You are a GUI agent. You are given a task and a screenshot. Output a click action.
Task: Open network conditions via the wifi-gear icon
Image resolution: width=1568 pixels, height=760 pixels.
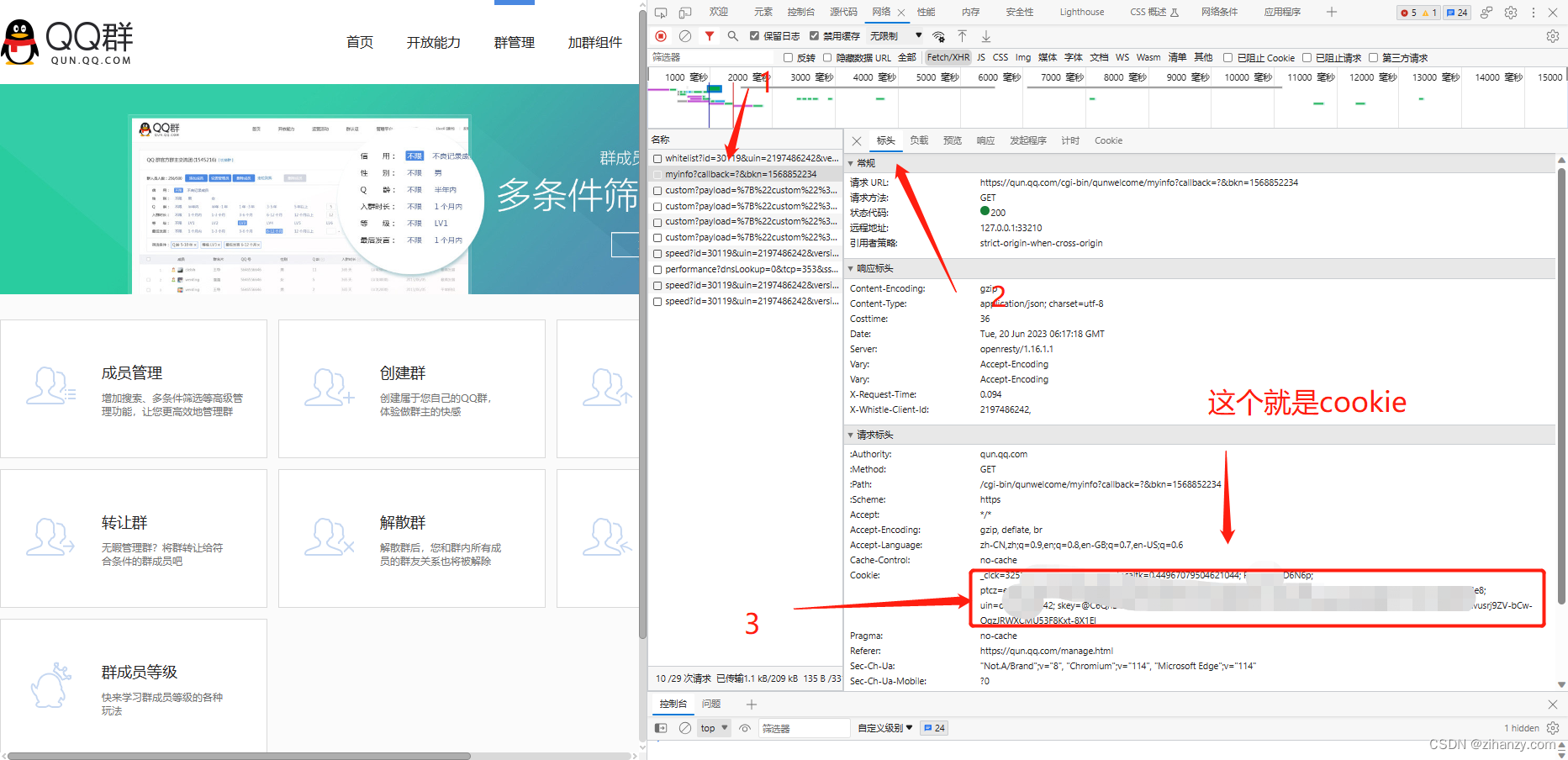[x=939, y=36]
